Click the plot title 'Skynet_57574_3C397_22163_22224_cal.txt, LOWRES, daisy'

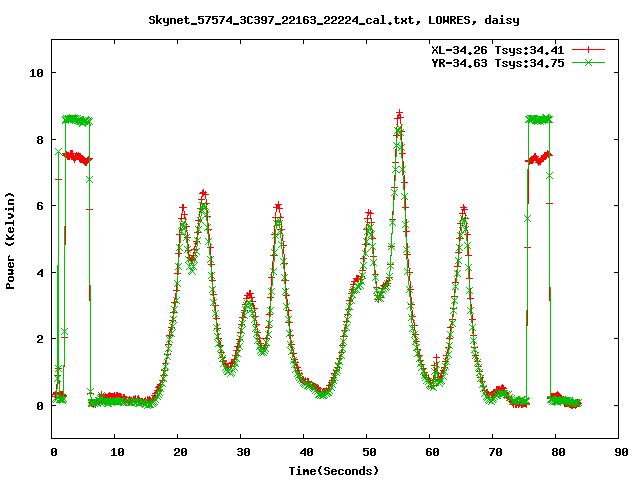334,20
